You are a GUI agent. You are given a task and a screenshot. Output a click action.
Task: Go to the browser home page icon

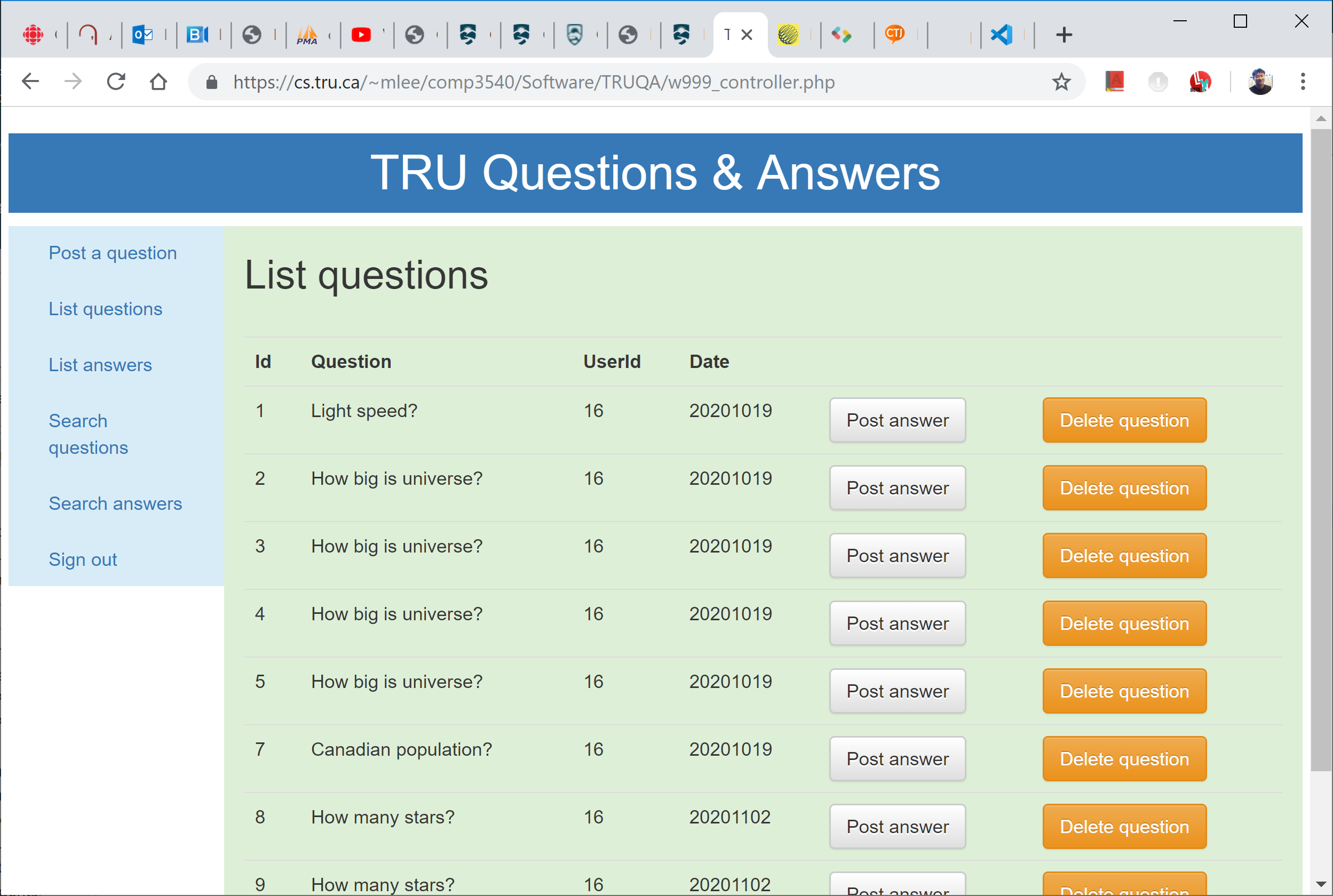coord(158,82)
